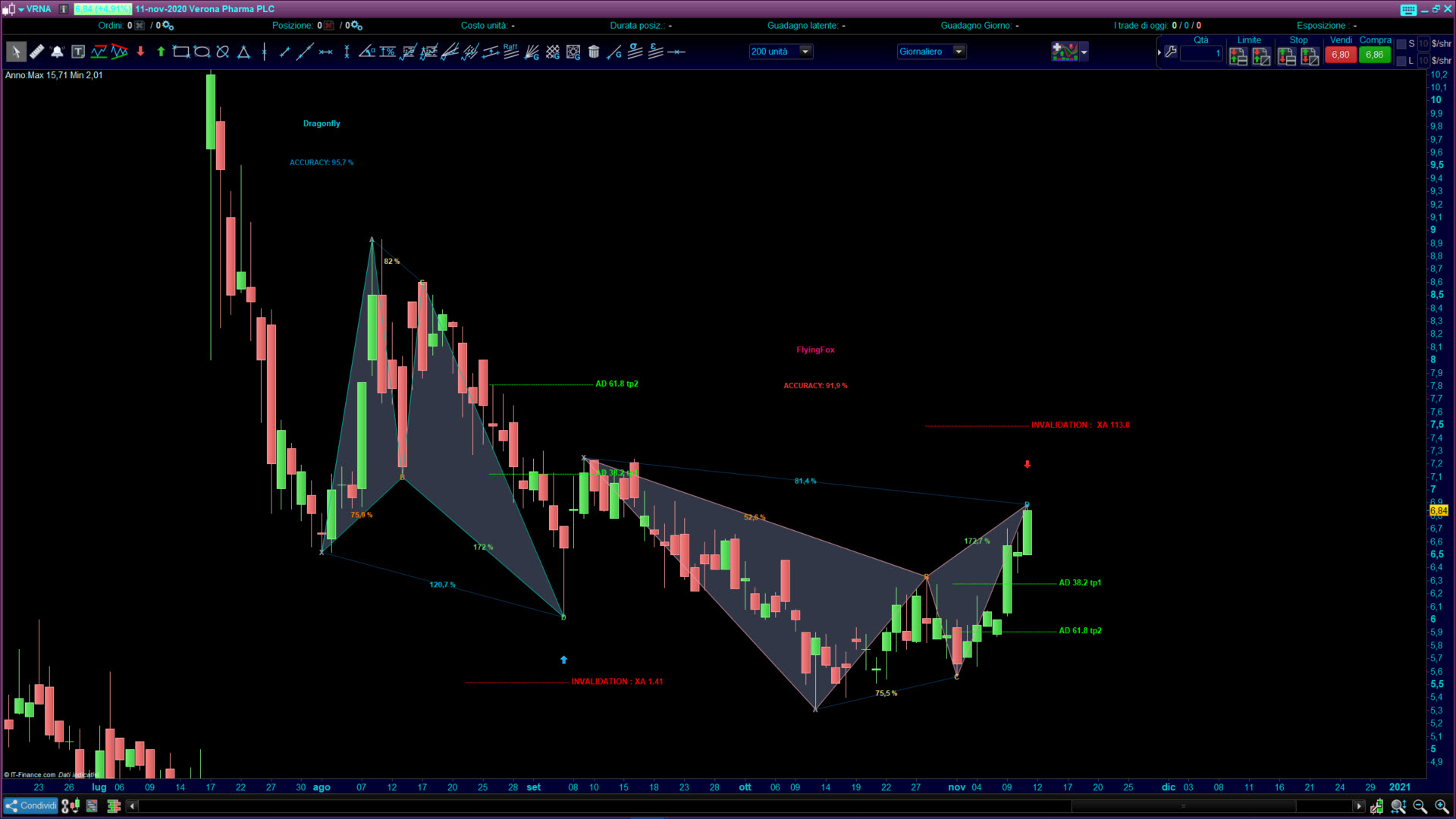
Task: Click the horizontal chart scrollbar thumb
Action: click(1183, 806)
